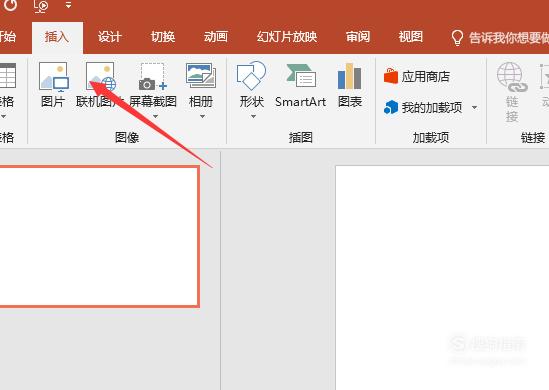Expand the 屏幕截图 dropdown arrow
The height and width of the screenshot is (390, 549).
[155, 116]
